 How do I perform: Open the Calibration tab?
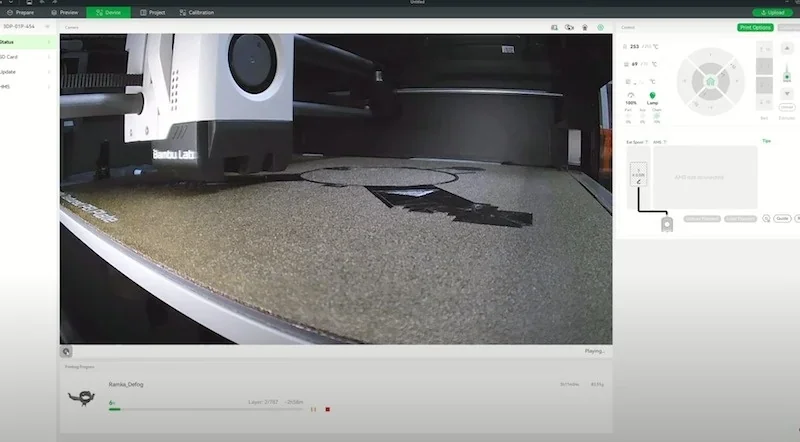197,12
